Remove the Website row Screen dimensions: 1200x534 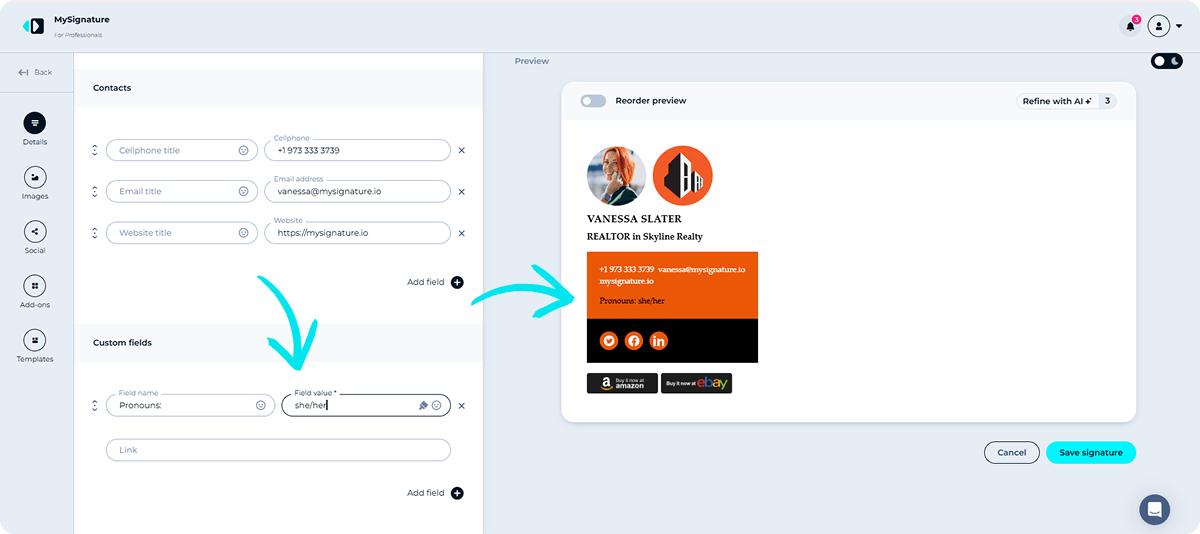462,233
